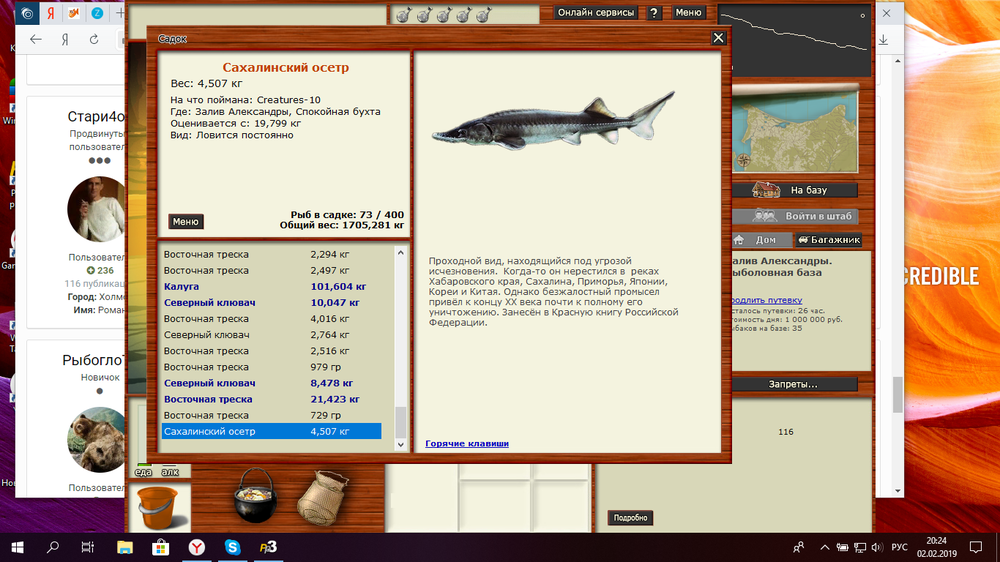Select Восточная треска 2,516 кг row
Screen dimensions: 1000x562
pos(271,351)
